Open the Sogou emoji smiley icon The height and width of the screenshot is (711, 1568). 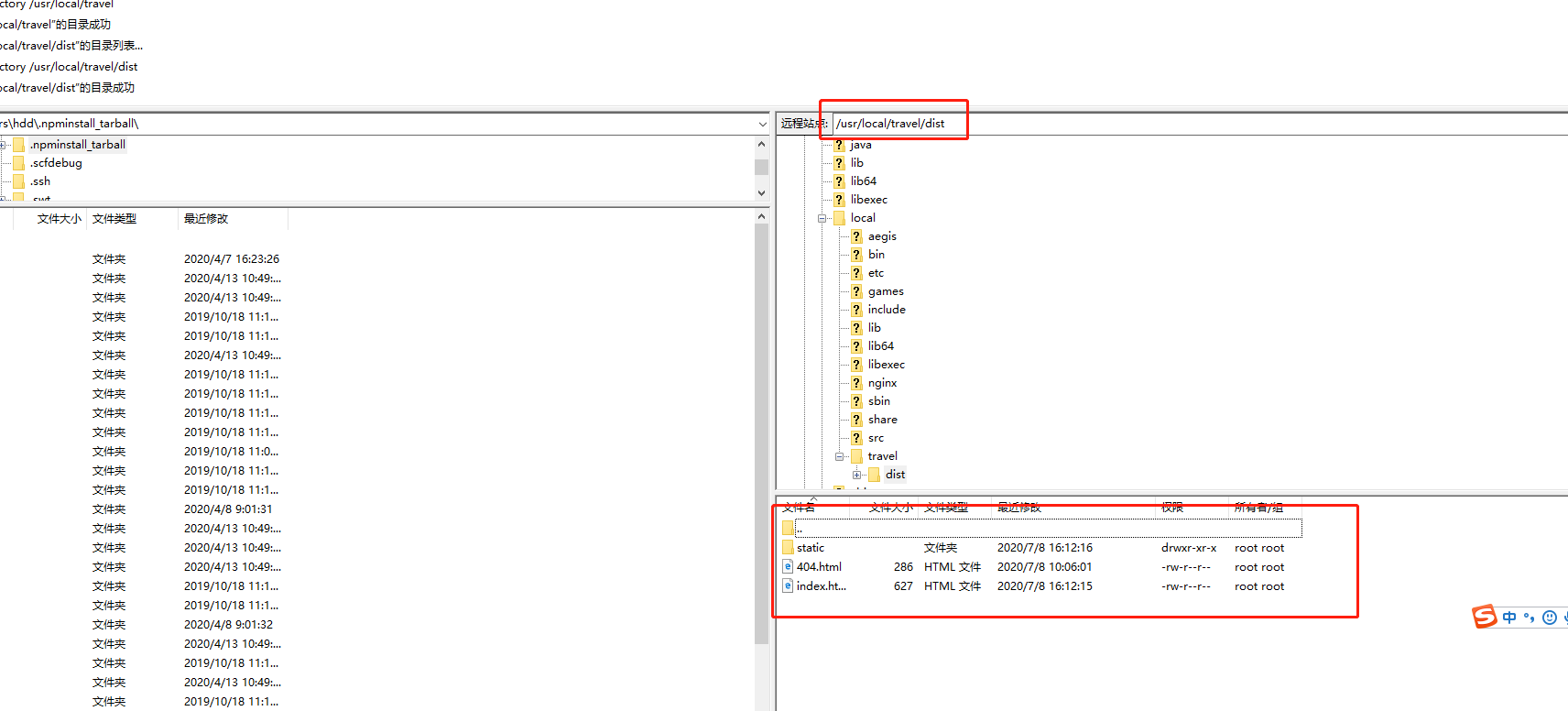coord(1550,618)
